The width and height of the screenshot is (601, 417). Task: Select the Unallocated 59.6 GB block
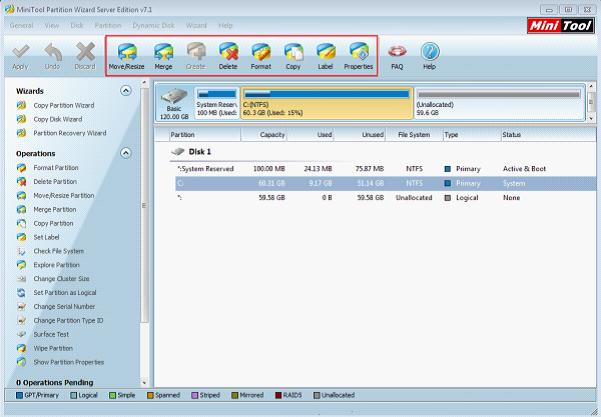tap(499, 103)
